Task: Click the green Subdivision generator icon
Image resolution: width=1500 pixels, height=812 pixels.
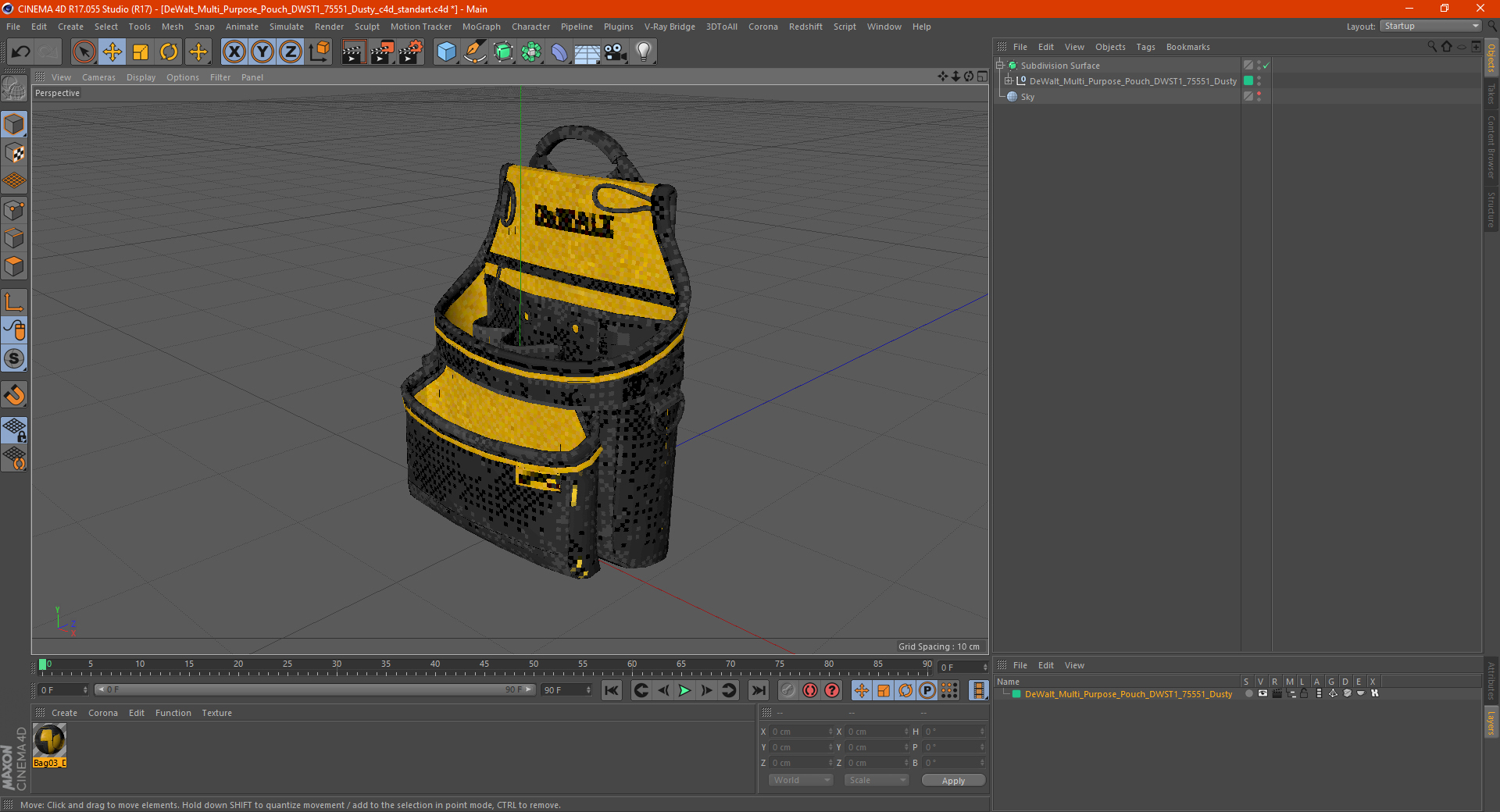Action: 503,52
